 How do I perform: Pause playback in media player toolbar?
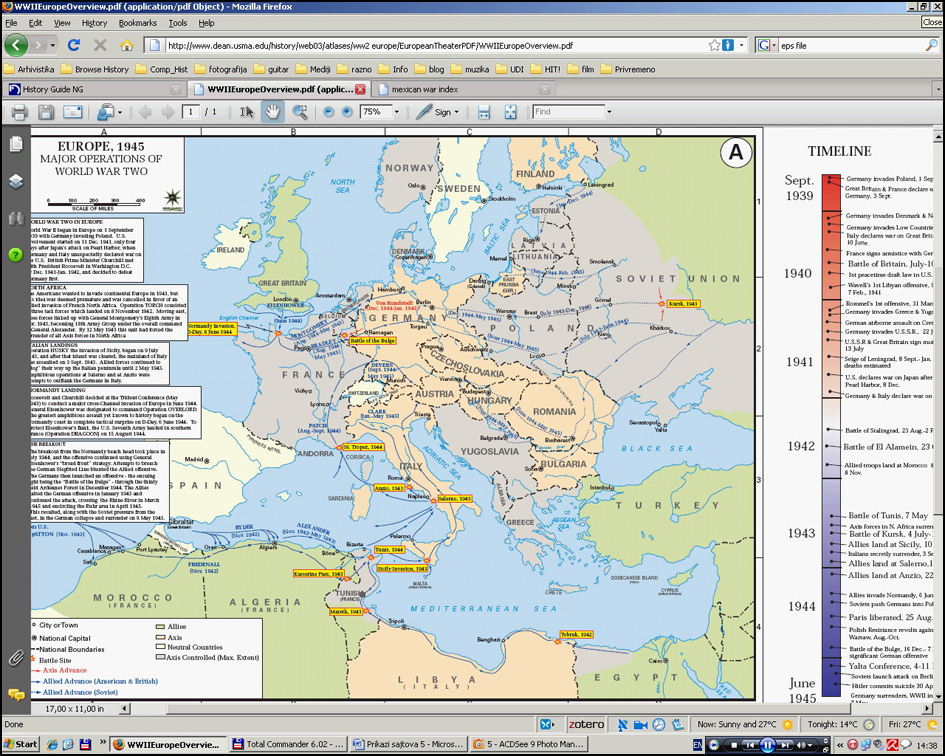[766, 744]
